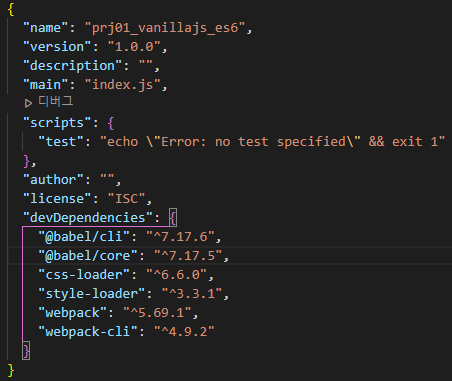The height and width of the screenshot is (381, 452).
Task: Click the "style-loader" key
Action: [92, 294]
